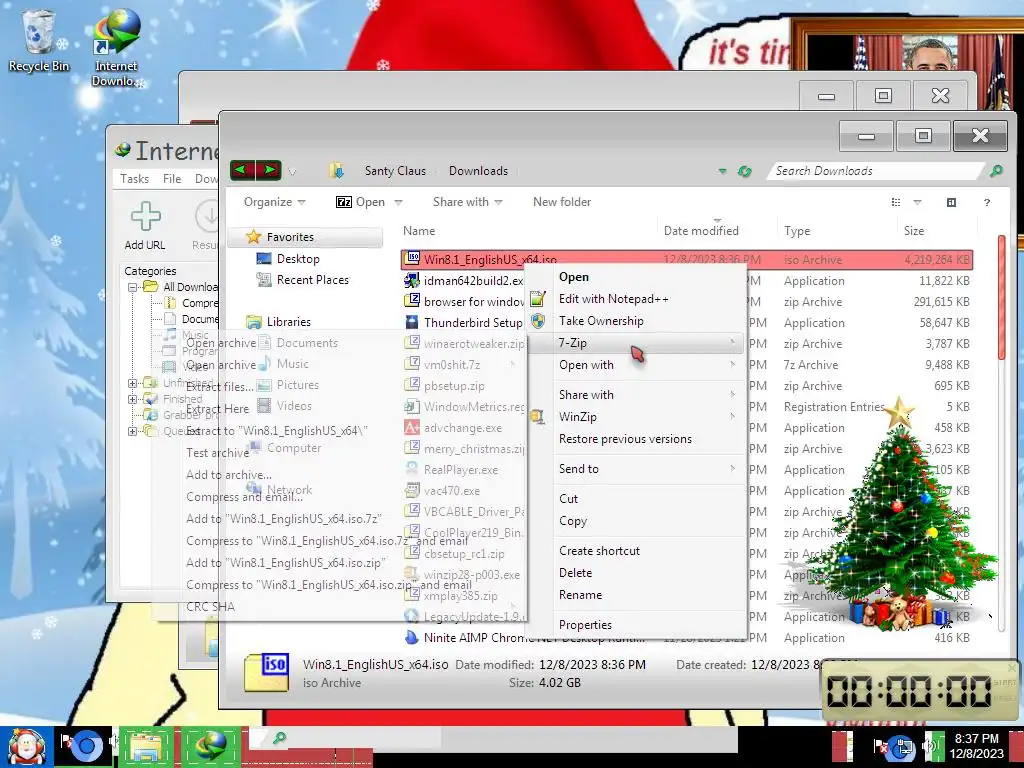The height and width of the screenshot is (768, 1024).
Task: Select the Thunderbird Setup file icon
Action: click(x=411, y=323)
